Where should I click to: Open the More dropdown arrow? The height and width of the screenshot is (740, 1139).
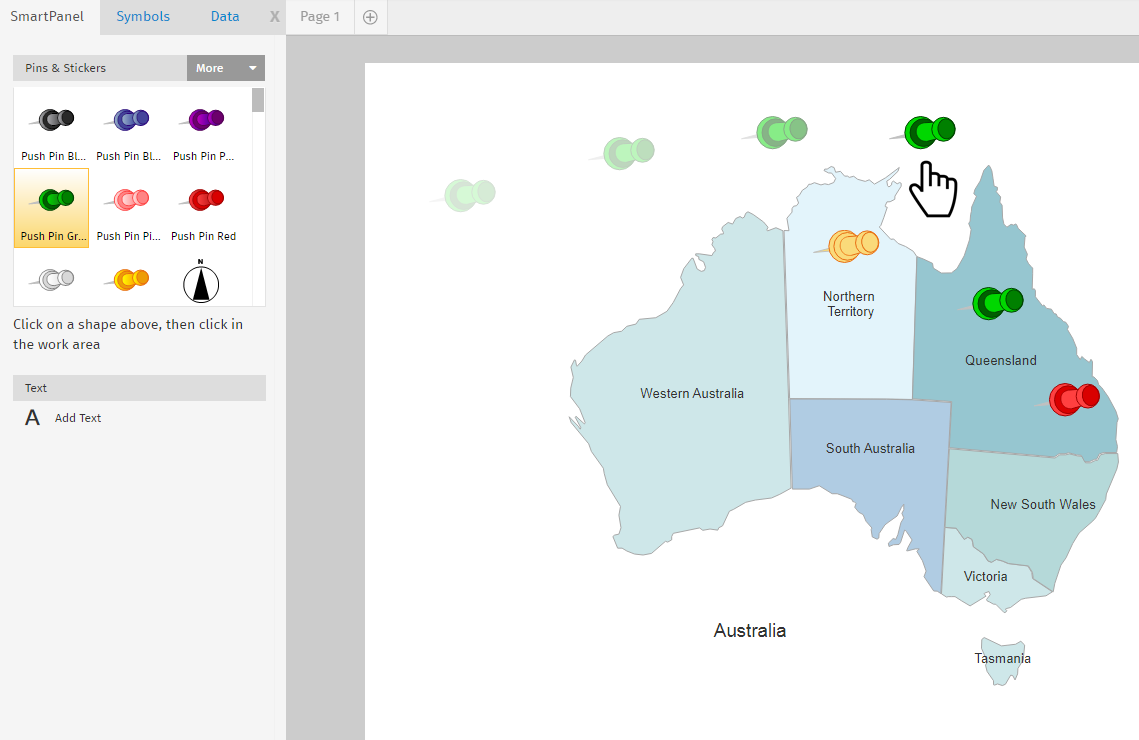(253, 68)
